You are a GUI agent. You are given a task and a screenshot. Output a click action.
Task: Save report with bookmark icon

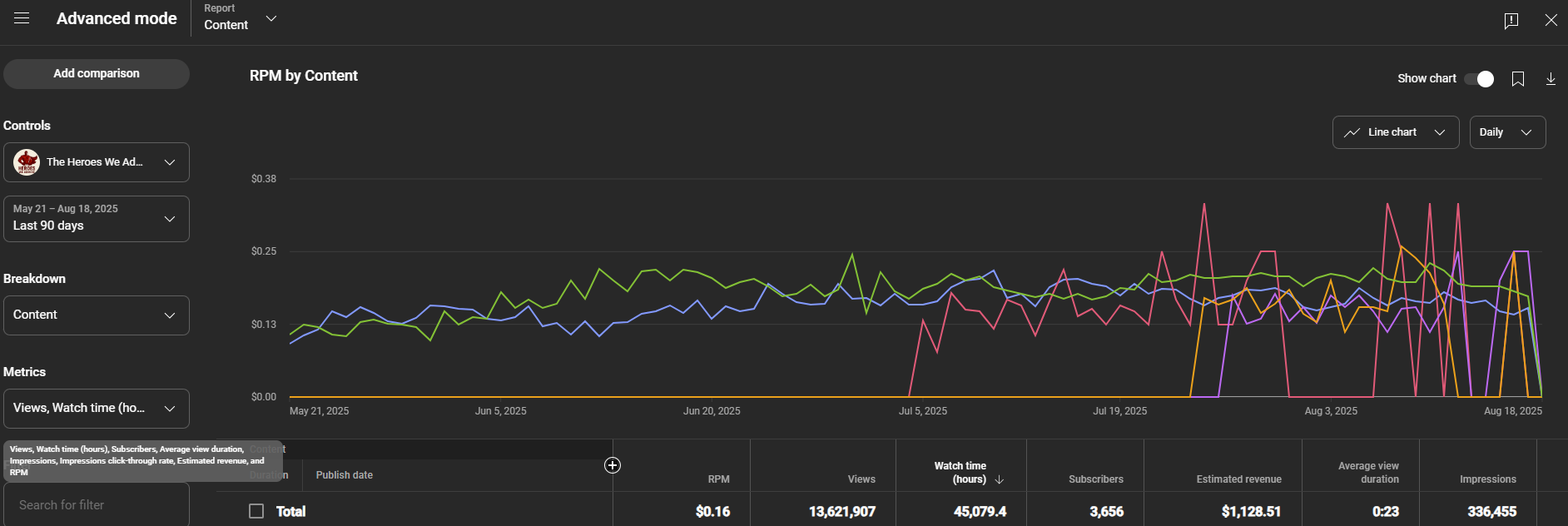[1518, 79]
